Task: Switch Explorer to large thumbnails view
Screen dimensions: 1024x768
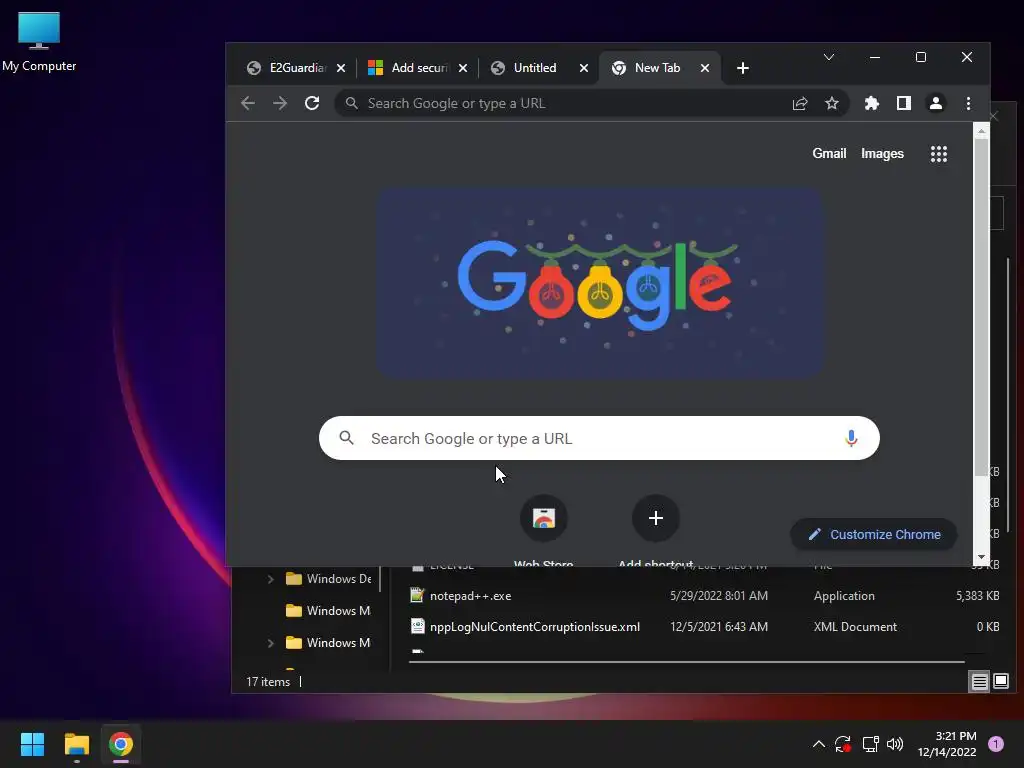Action: (1000, 682)
